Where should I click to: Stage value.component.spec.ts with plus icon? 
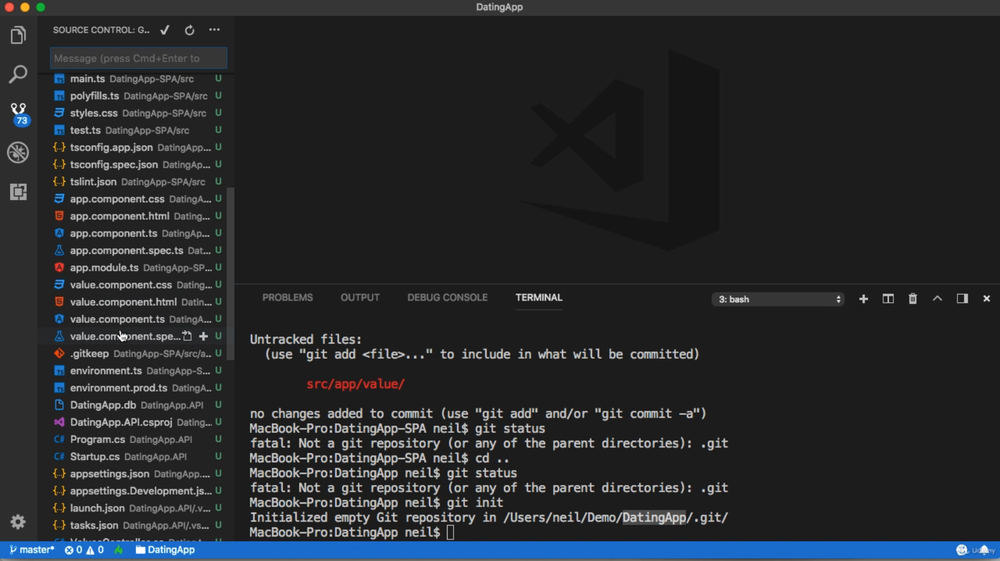pos(203,336)
